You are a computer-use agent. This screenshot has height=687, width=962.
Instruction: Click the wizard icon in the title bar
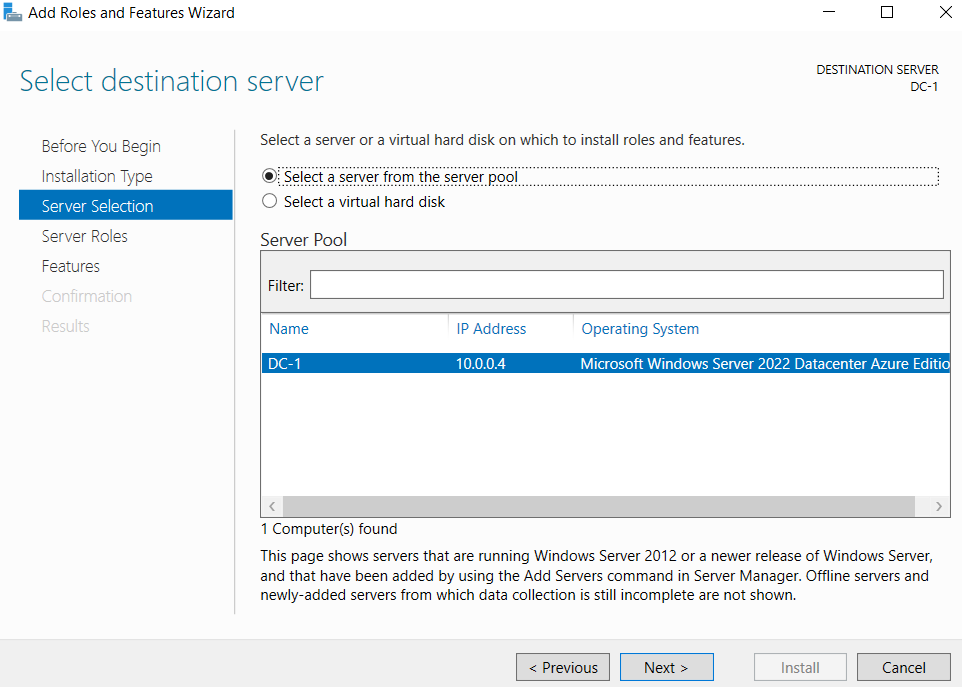coord(13,12)
